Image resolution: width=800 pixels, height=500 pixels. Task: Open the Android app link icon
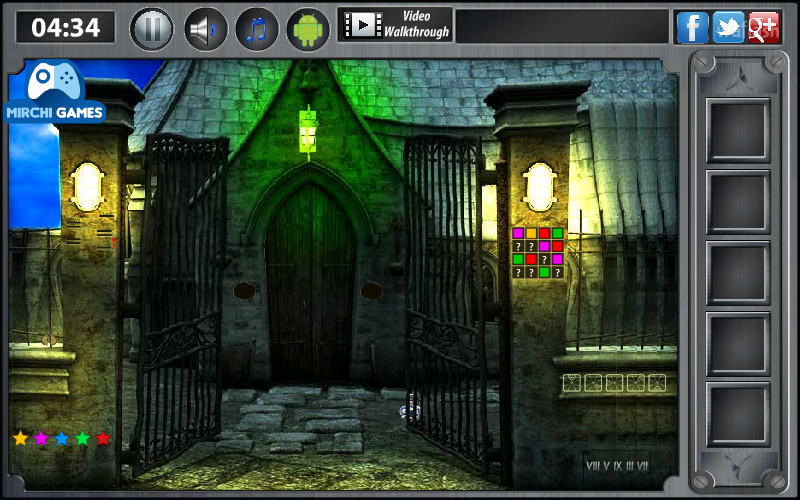pyautogui.click(x=308, y=29)
